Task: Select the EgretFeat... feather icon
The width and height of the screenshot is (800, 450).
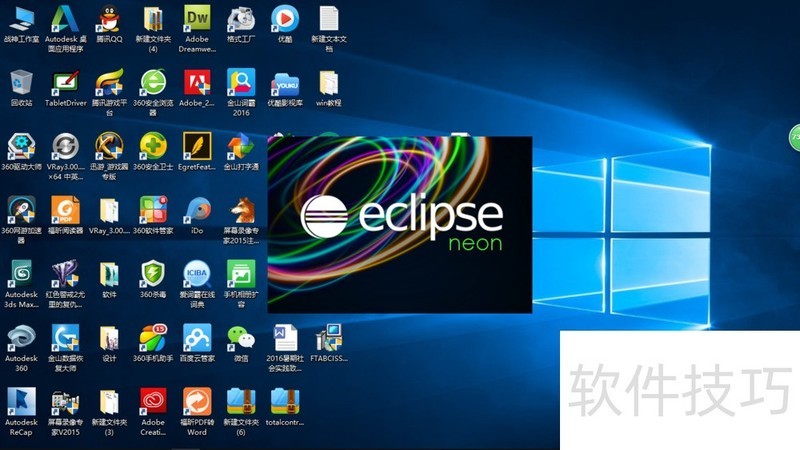Action: [197, 147]
